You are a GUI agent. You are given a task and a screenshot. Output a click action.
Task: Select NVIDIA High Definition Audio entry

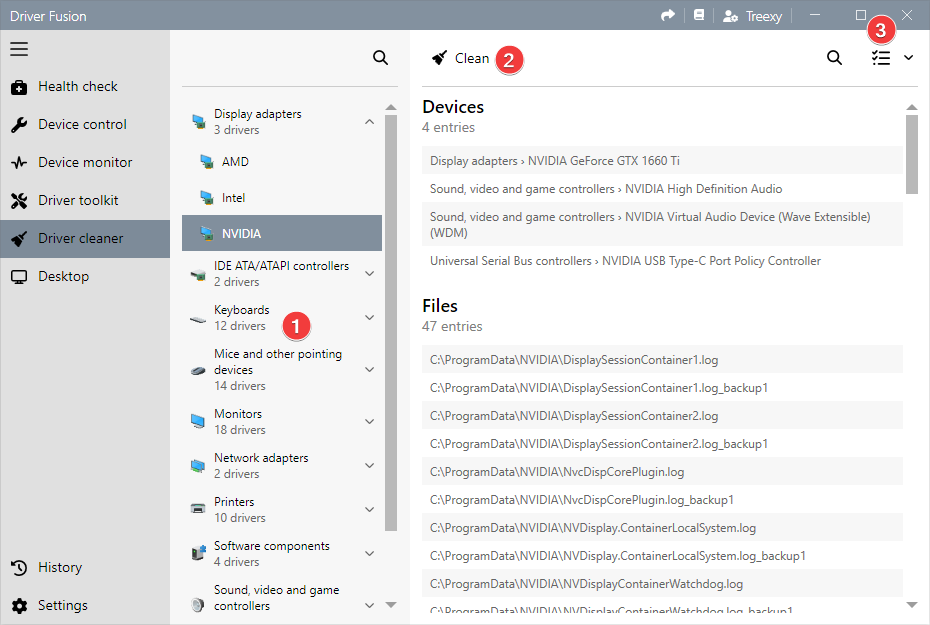(x=663, y=189)
